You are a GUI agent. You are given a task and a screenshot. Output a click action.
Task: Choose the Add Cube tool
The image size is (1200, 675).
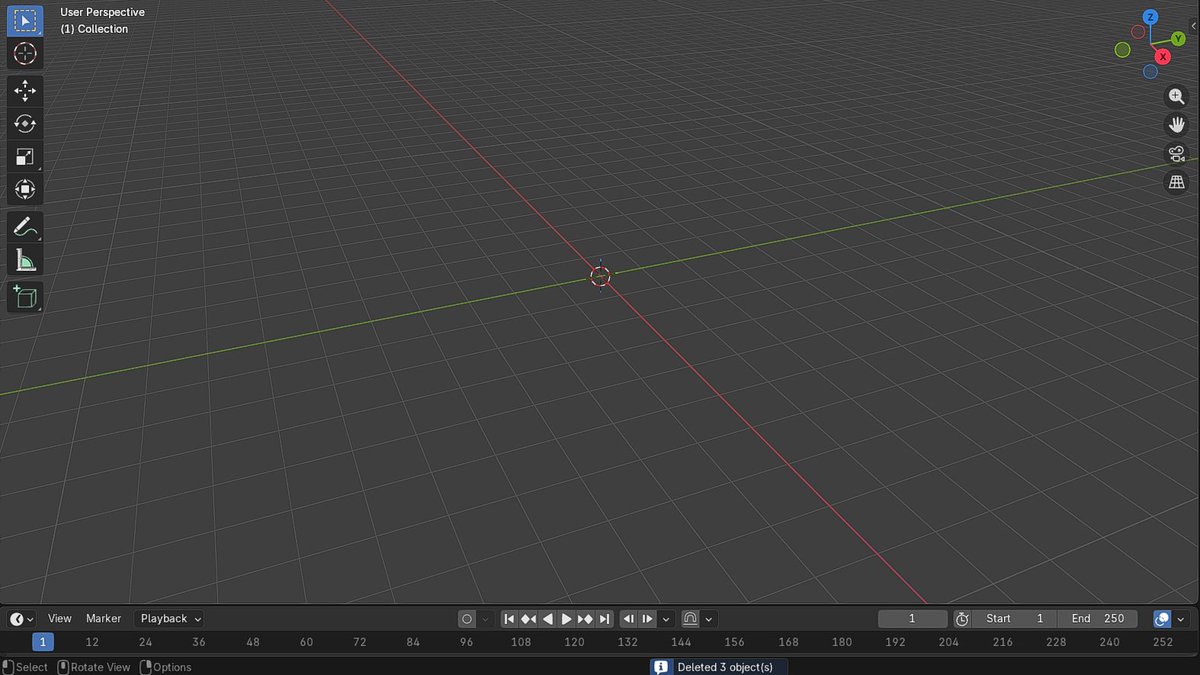(x=25, y=297)
